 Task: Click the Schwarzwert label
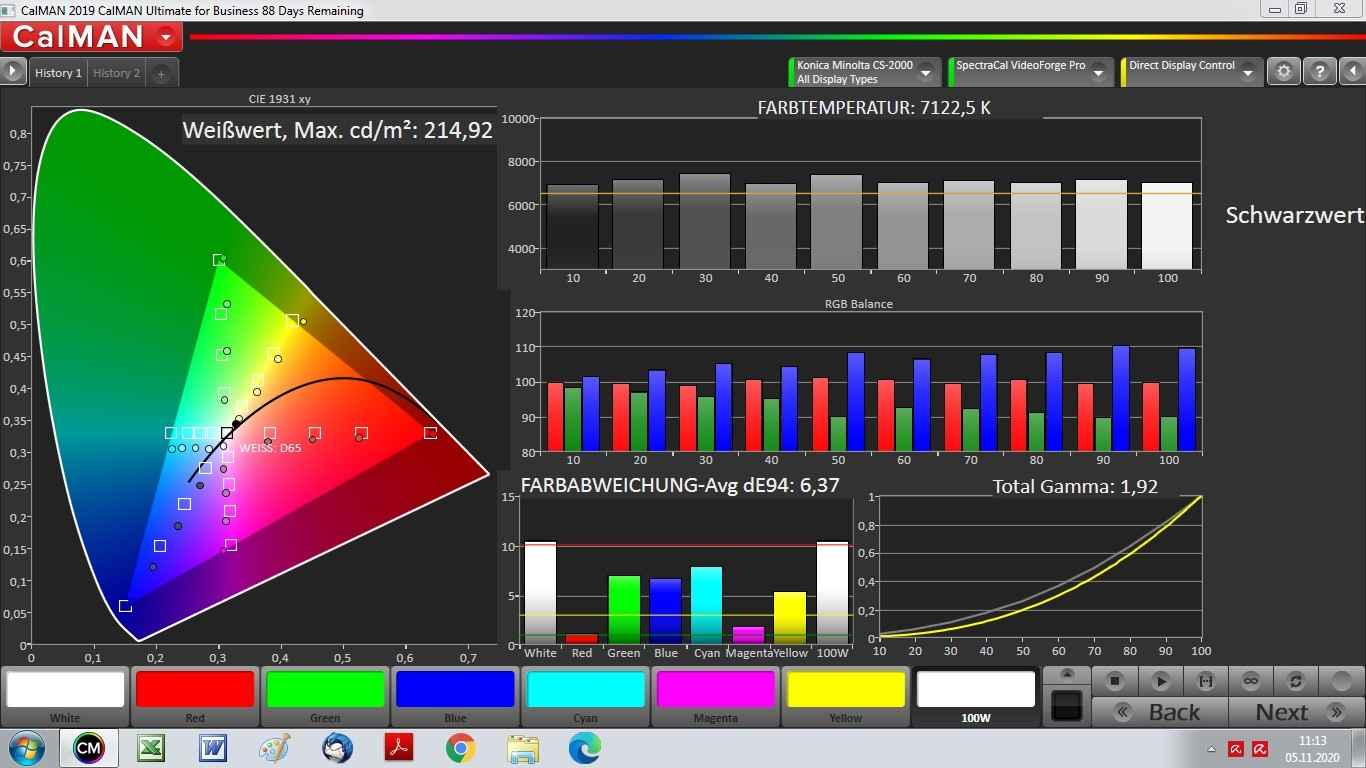1294,215
